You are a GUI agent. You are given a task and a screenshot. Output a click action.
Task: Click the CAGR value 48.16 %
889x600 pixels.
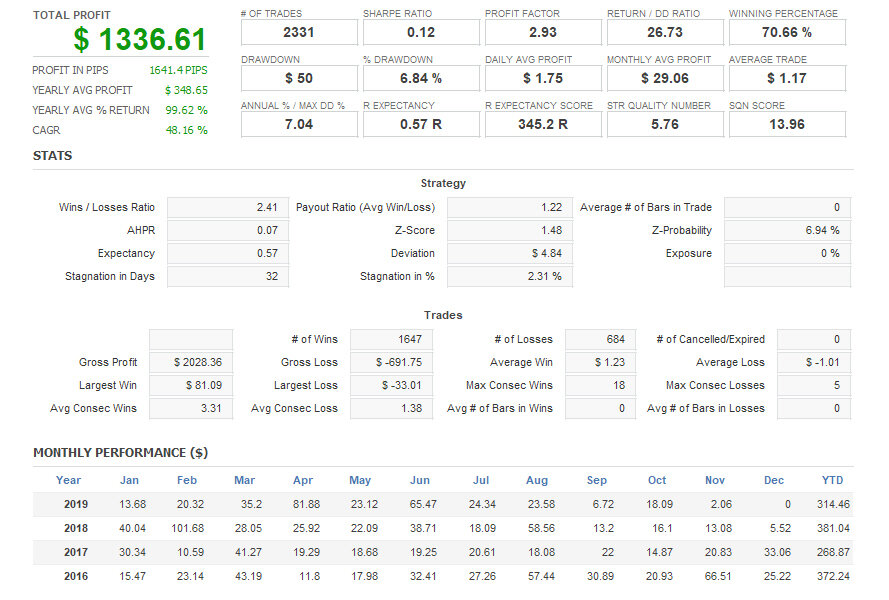point(186,130)
